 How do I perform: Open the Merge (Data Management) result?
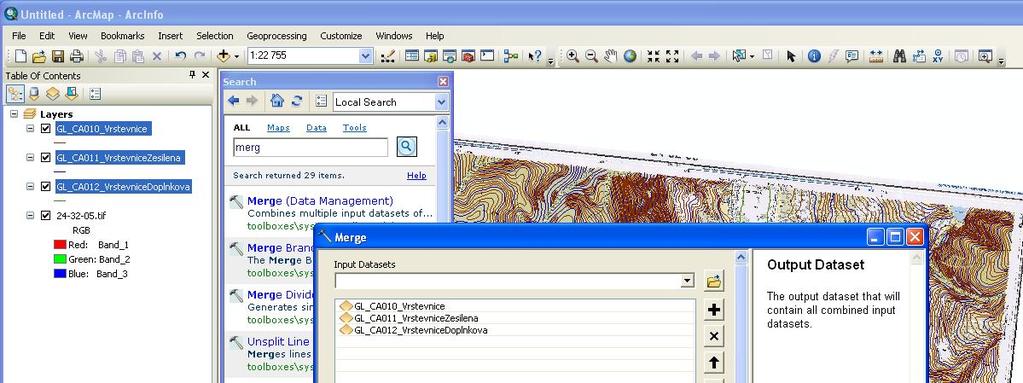click(x=320, y=201)
